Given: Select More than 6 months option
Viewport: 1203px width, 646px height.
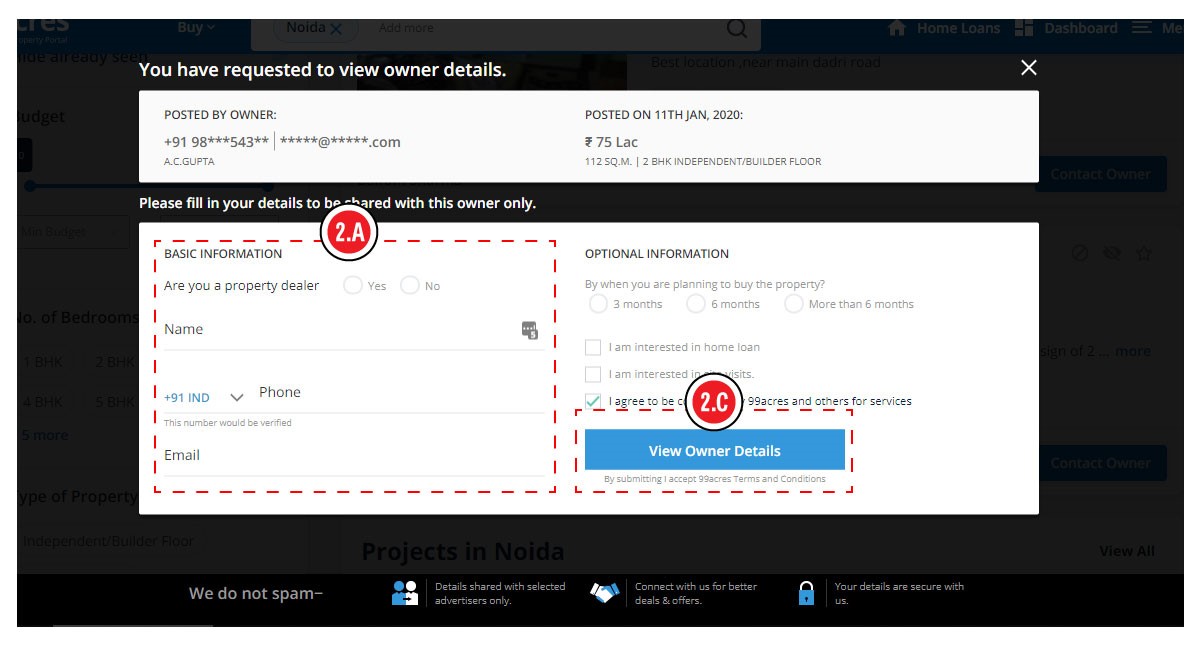Looking at the screenshot, I should point(794,304).
